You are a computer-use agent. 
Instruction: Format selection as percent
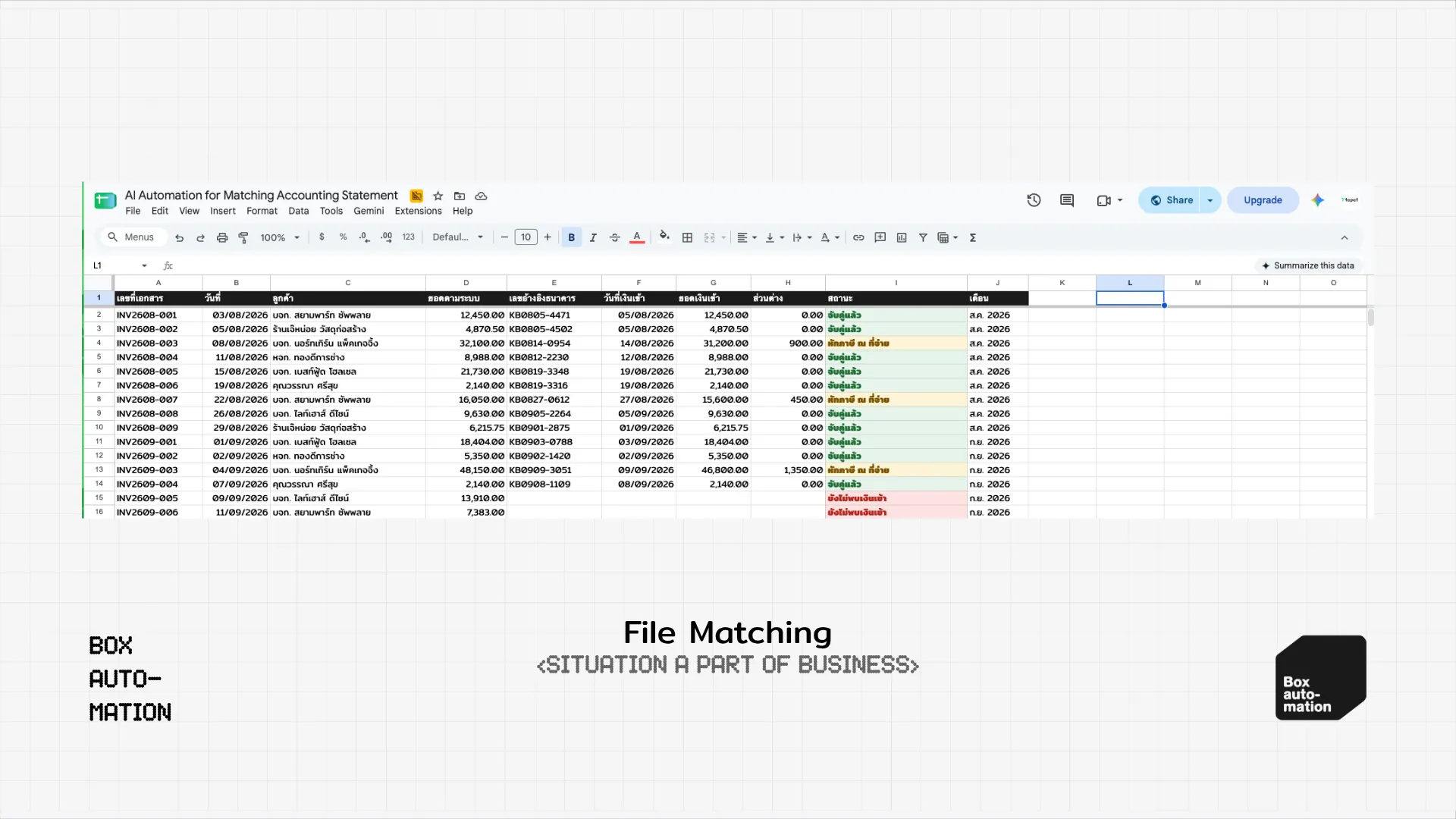[x=343, y=237]
